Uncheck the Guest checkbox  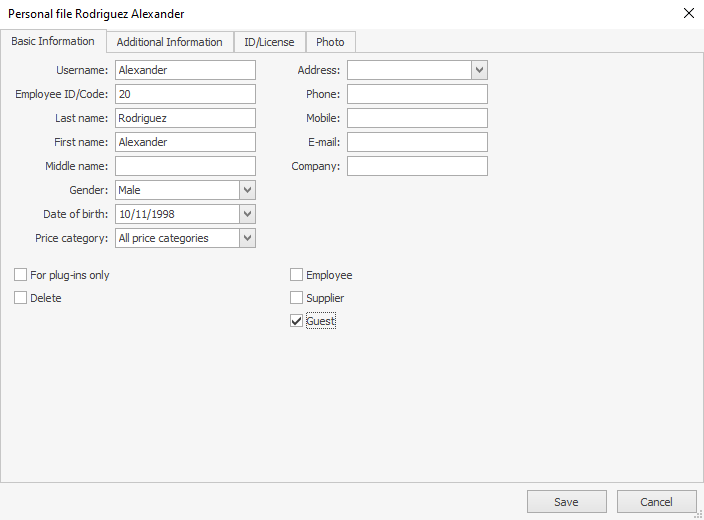(297, 321)
